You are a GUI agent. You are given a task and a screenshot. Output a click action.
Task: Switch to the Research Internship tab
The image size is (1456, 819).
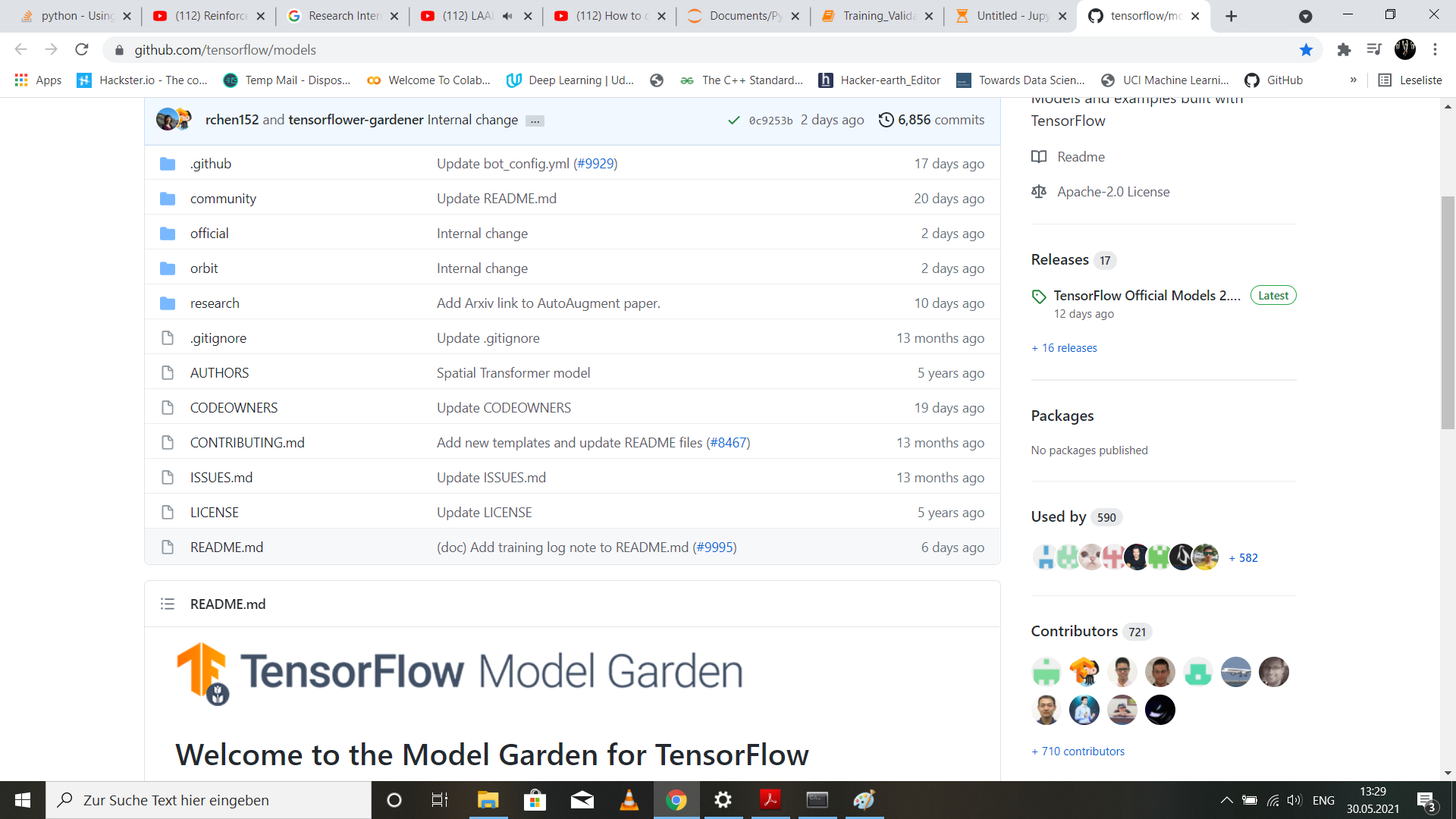(340, 15)
